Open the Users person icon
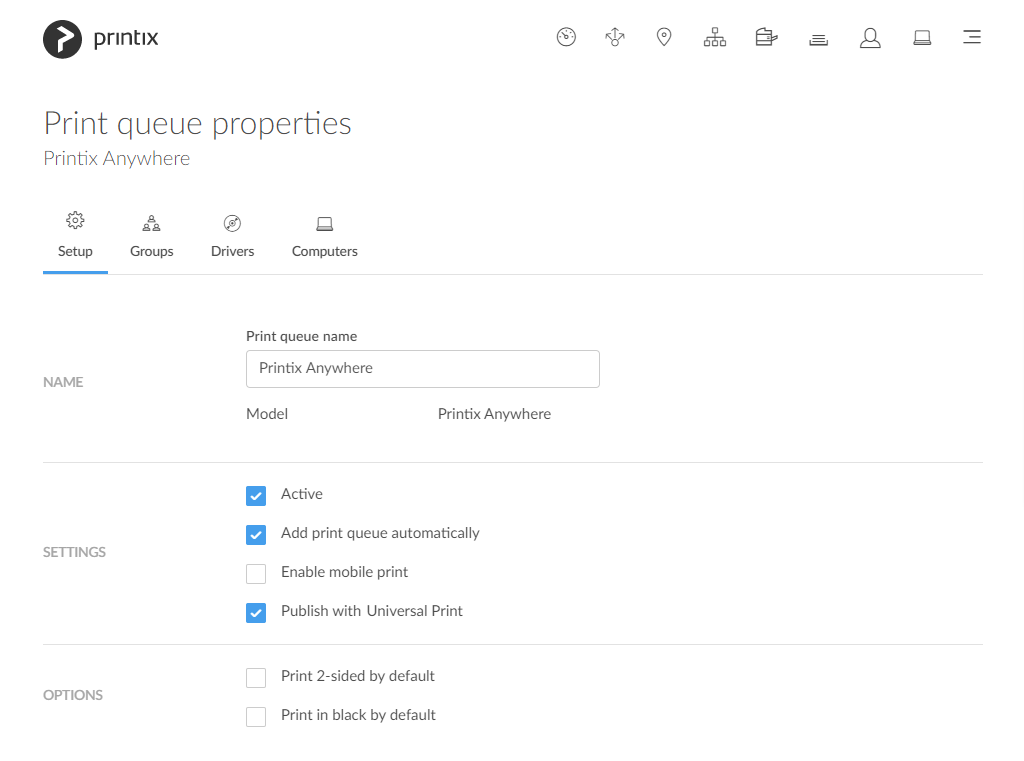Screen dimensions: 1024x761 tap(870, 38)
